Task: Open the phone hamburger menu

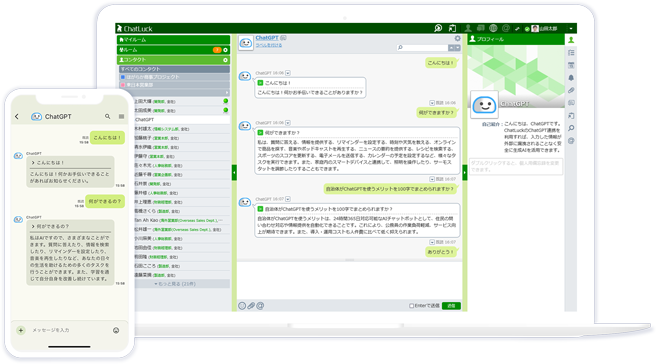Action: [x=121, y=117]
